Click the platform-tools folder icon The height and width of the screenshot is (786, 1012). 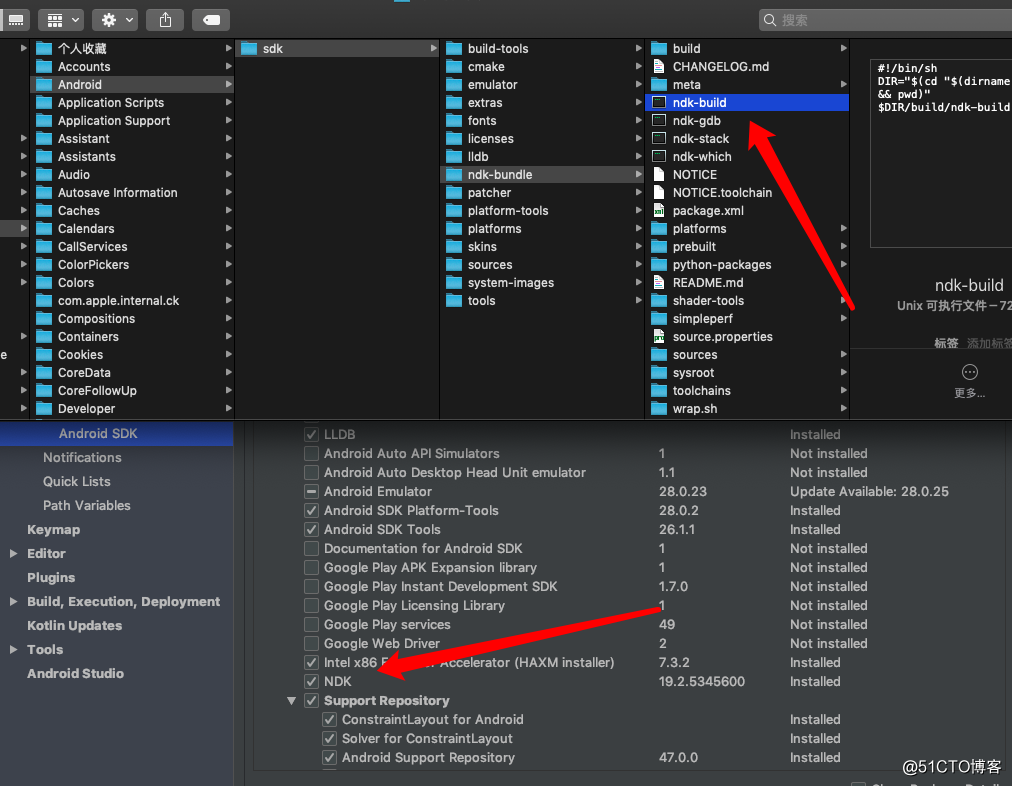click(x=454, y=210)
